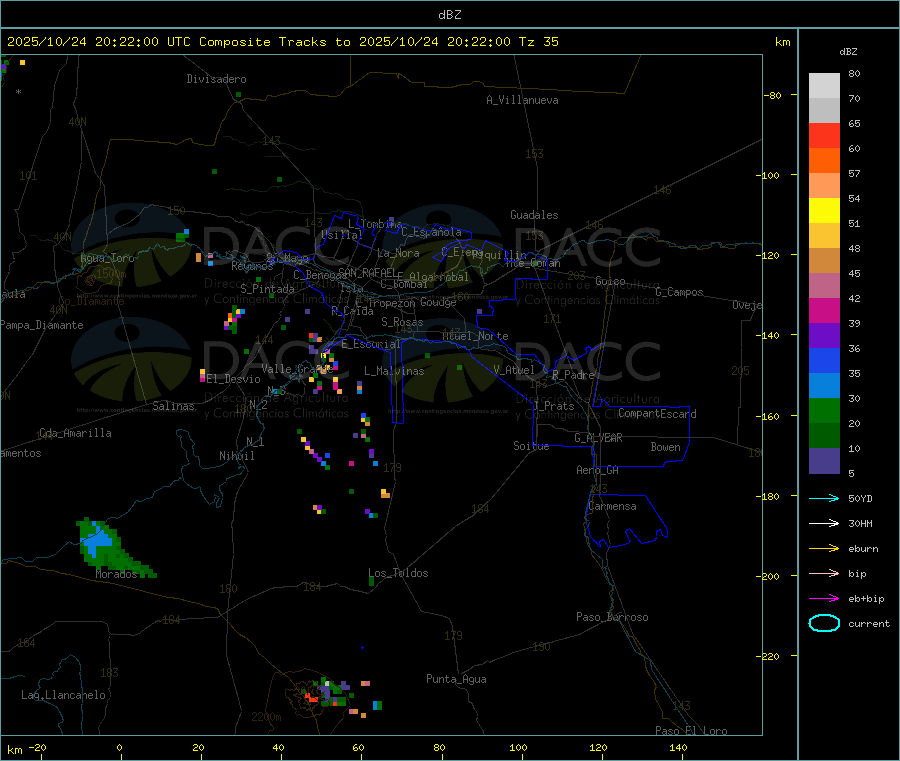Click the Carmensa map label
The image size is (900, 761).
coord(612,506)
